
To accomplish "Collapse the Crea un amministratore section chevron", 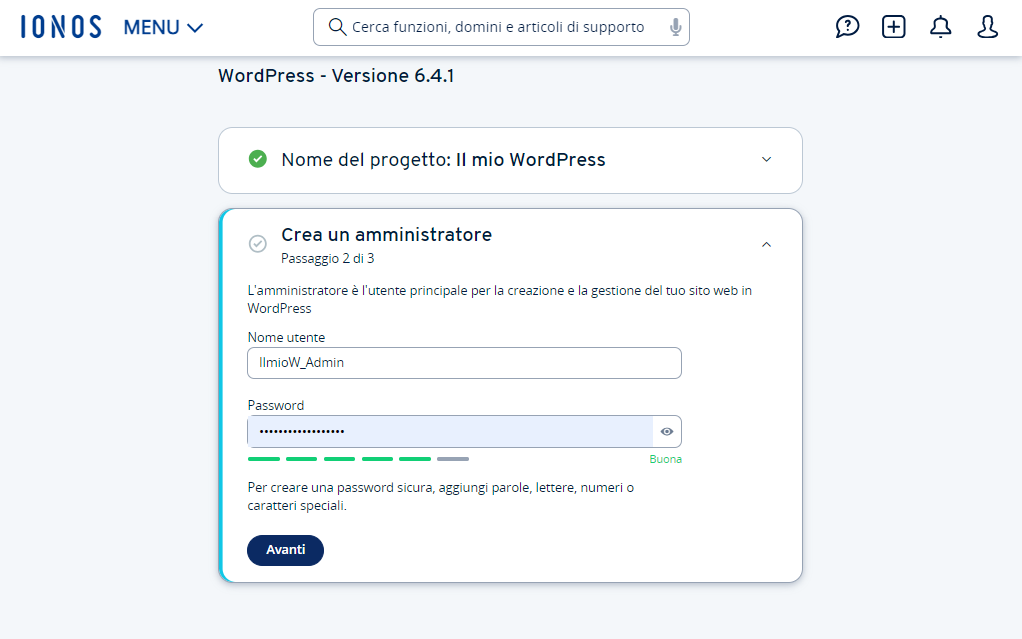I will tap(766, 245).
